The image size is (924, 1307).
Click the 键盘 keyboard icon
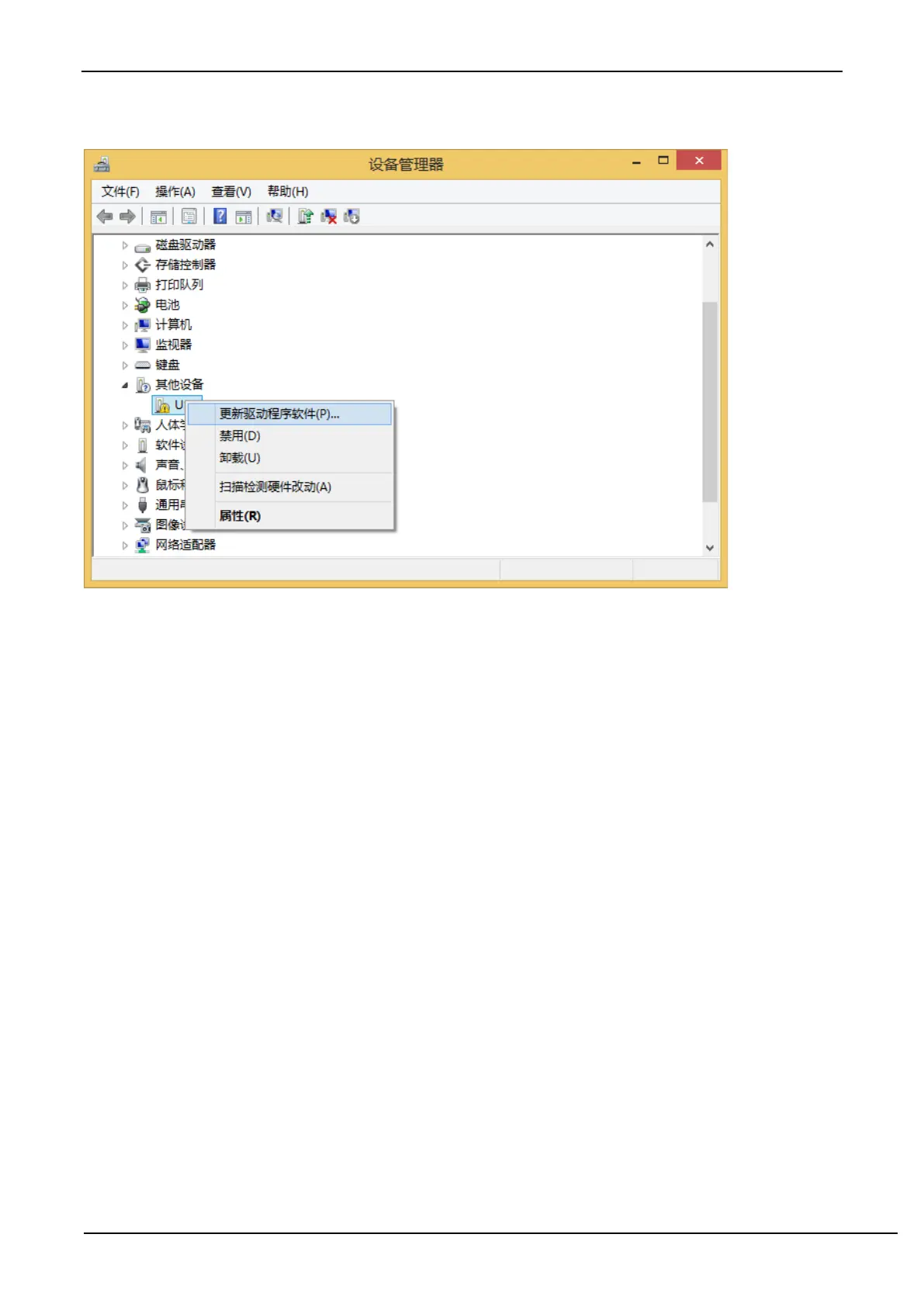click(143, 365)
